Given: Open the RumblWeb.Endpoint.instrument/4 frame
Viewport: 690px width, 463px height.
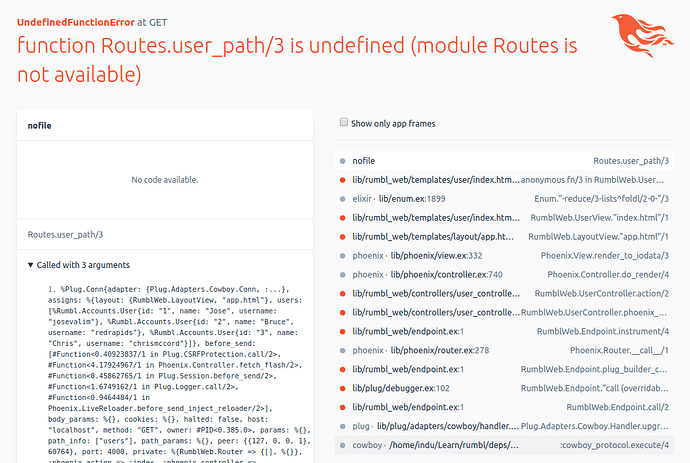Looking at the screenshot, I should 504,331.
